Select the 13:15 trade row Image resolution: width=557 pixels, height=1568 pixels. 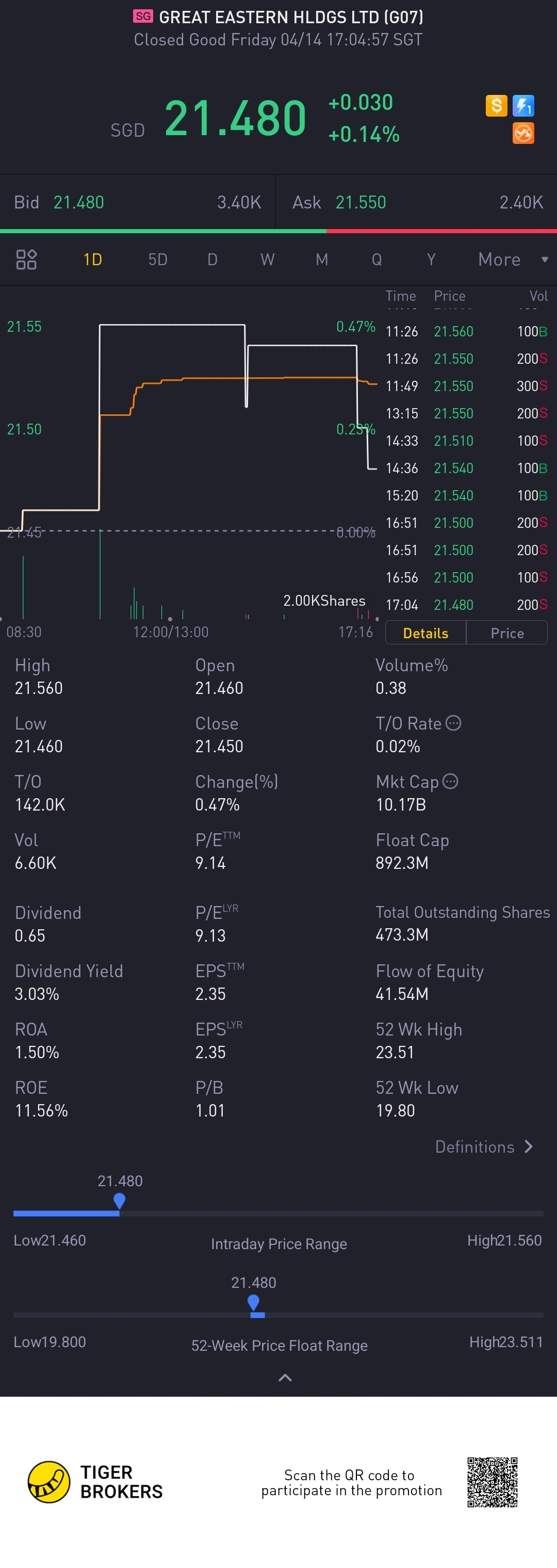(466, 413)
